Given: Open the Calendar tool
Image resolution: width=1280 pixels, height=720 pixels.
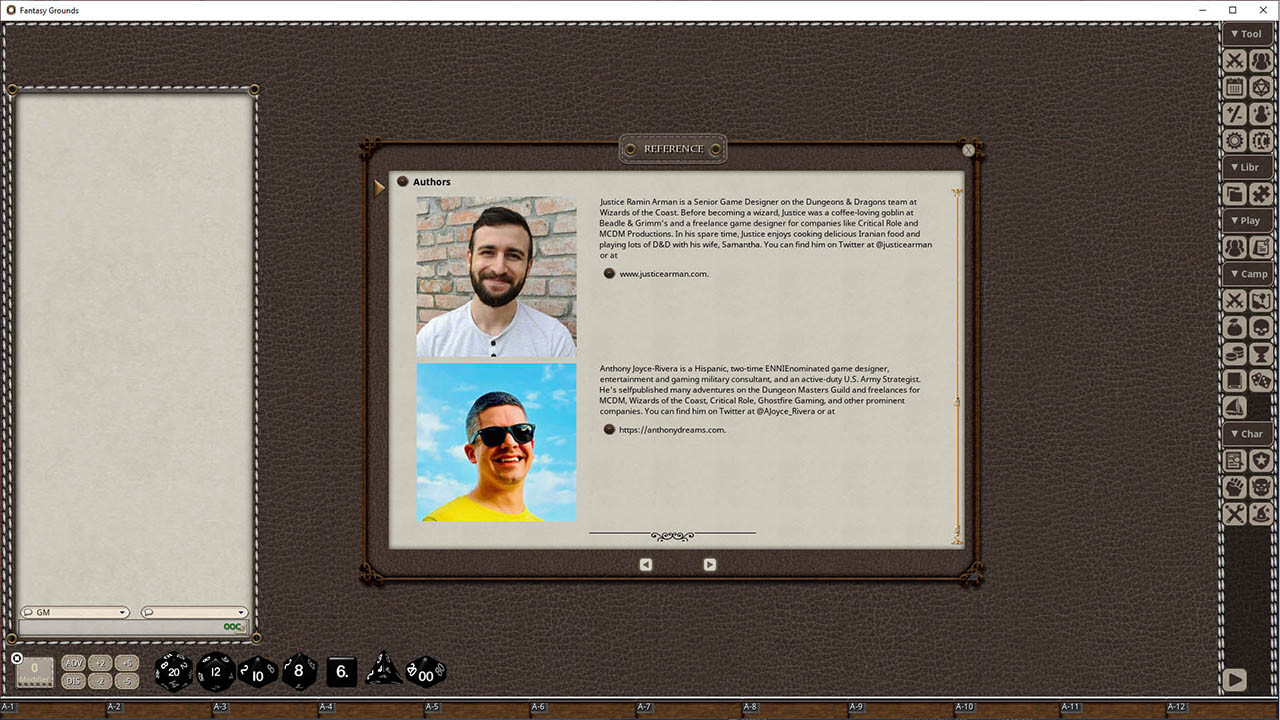Looking at the screenshot, I should [1235, 87].
